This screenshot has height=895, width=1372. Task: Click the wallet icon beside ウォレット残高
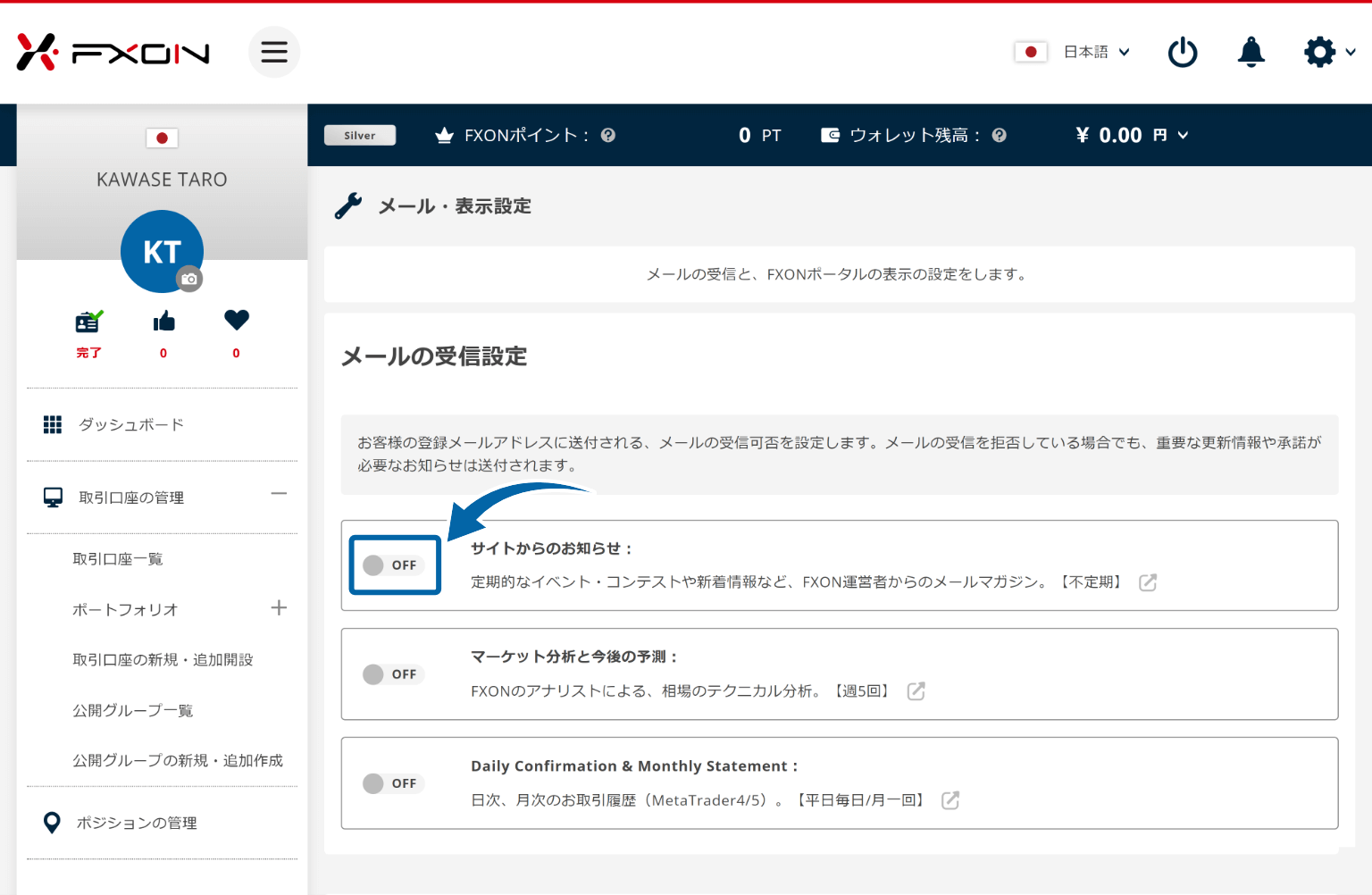click(830, 135)
